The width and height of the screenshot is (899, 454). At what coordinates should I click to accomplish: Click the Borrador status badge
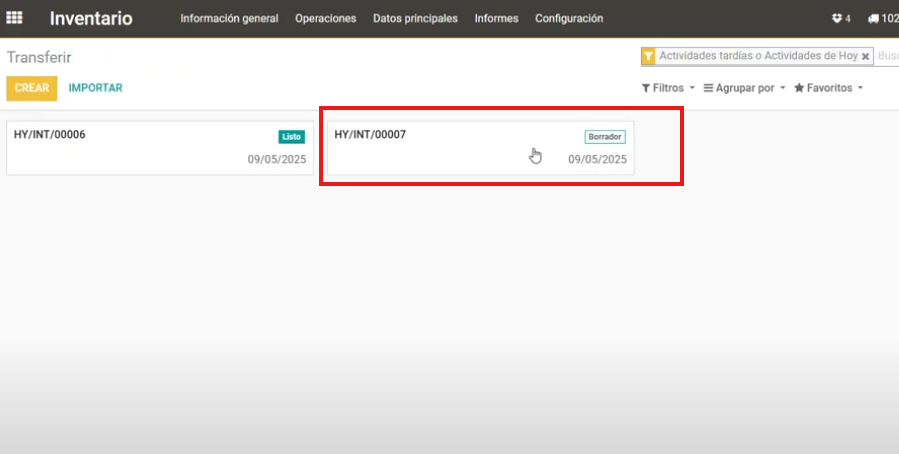(605, 136)
